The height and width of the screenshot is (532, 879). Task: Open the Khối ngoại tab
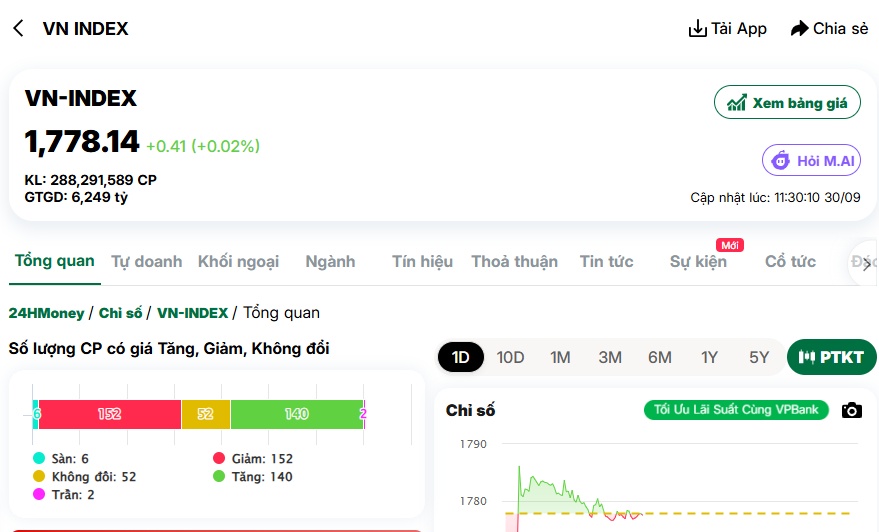238,262
